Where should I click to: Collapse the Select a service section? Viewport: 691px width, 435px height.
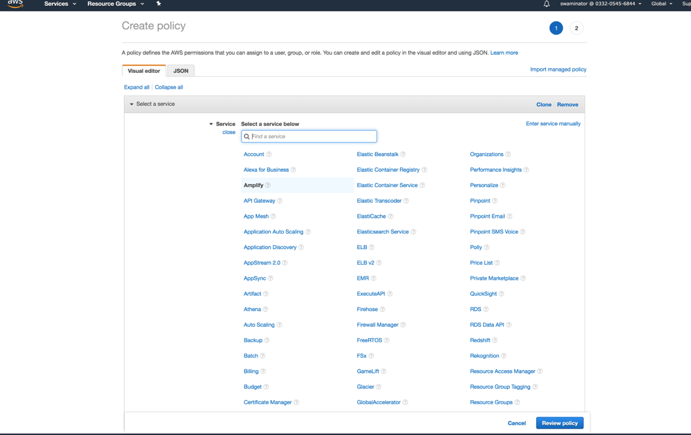(131, 104)
